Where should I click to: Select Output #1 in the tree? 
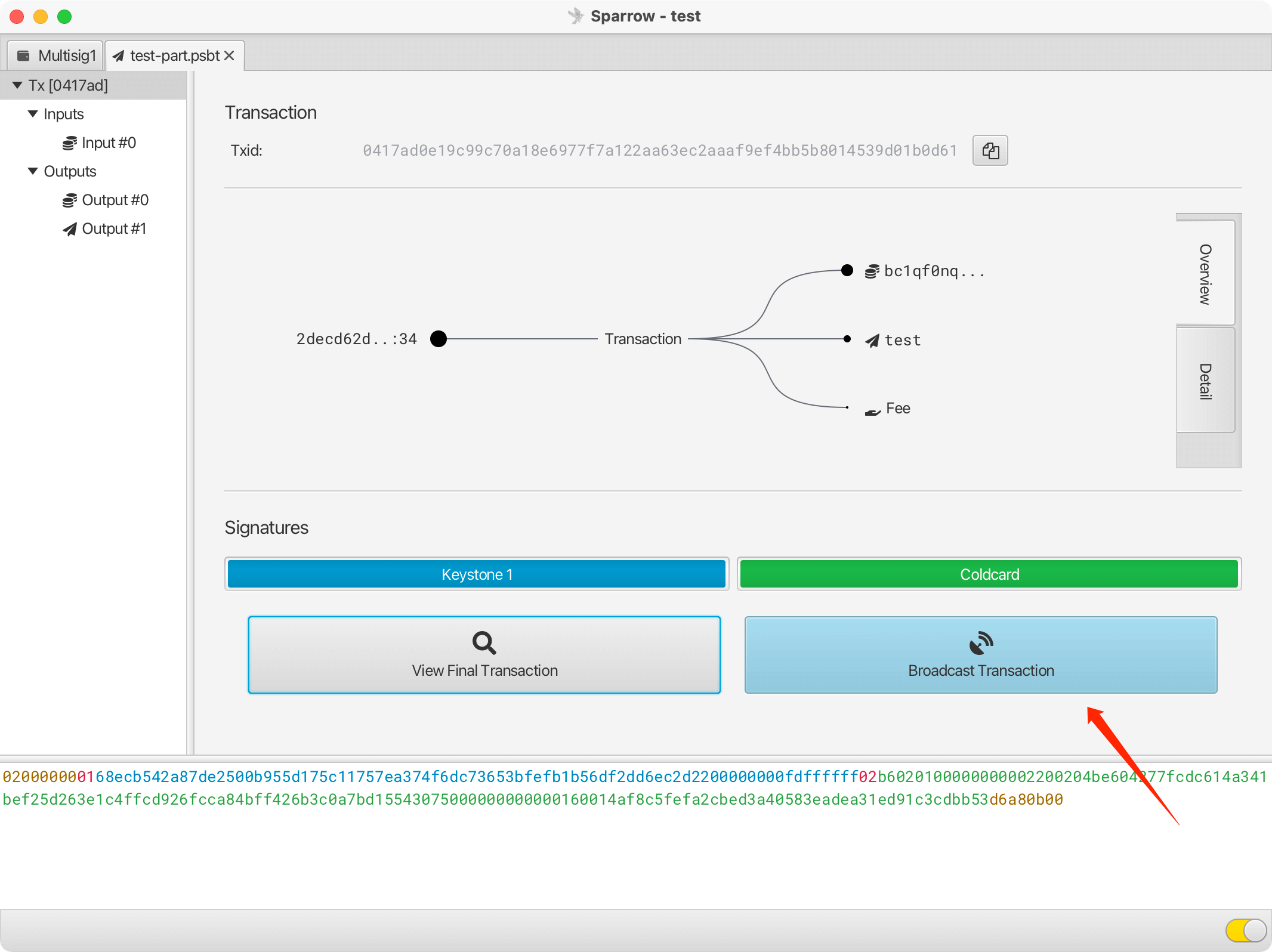click(x=113, y=228)
